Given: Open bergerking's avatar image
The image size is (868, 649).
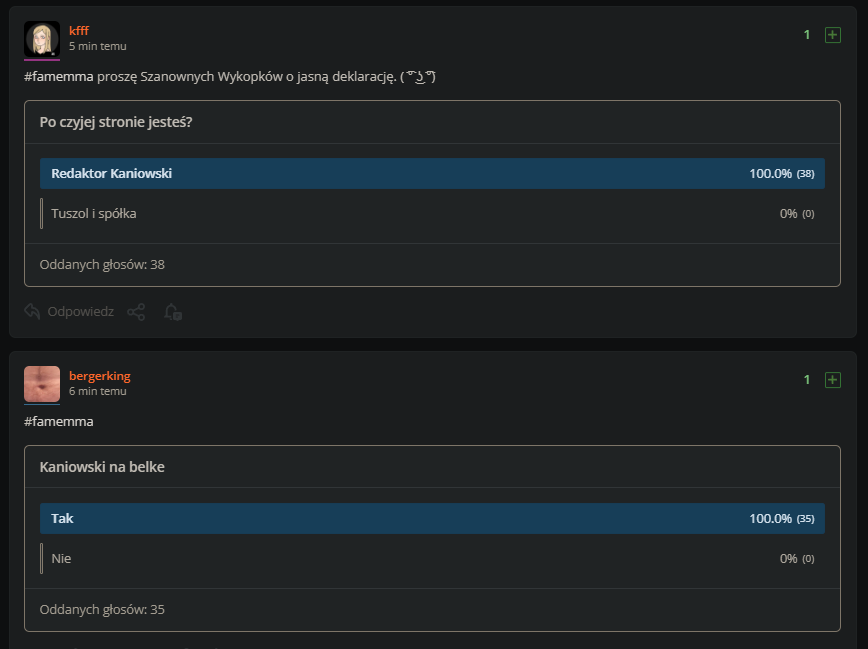Looking at the screenshot, I should click(42, 384).
